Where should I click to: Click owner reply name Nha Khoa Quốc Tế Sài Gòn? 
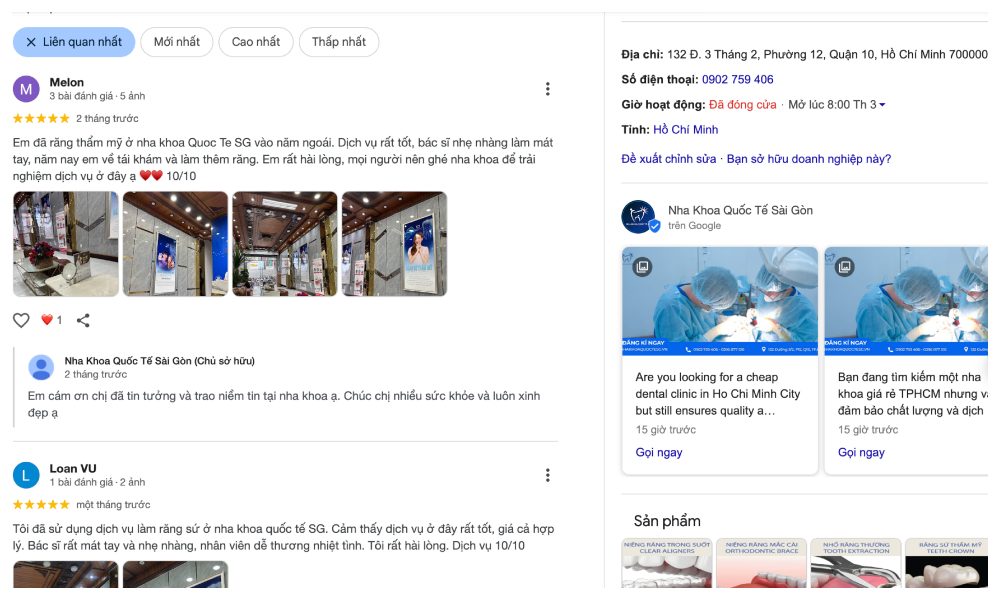(159, 361)
